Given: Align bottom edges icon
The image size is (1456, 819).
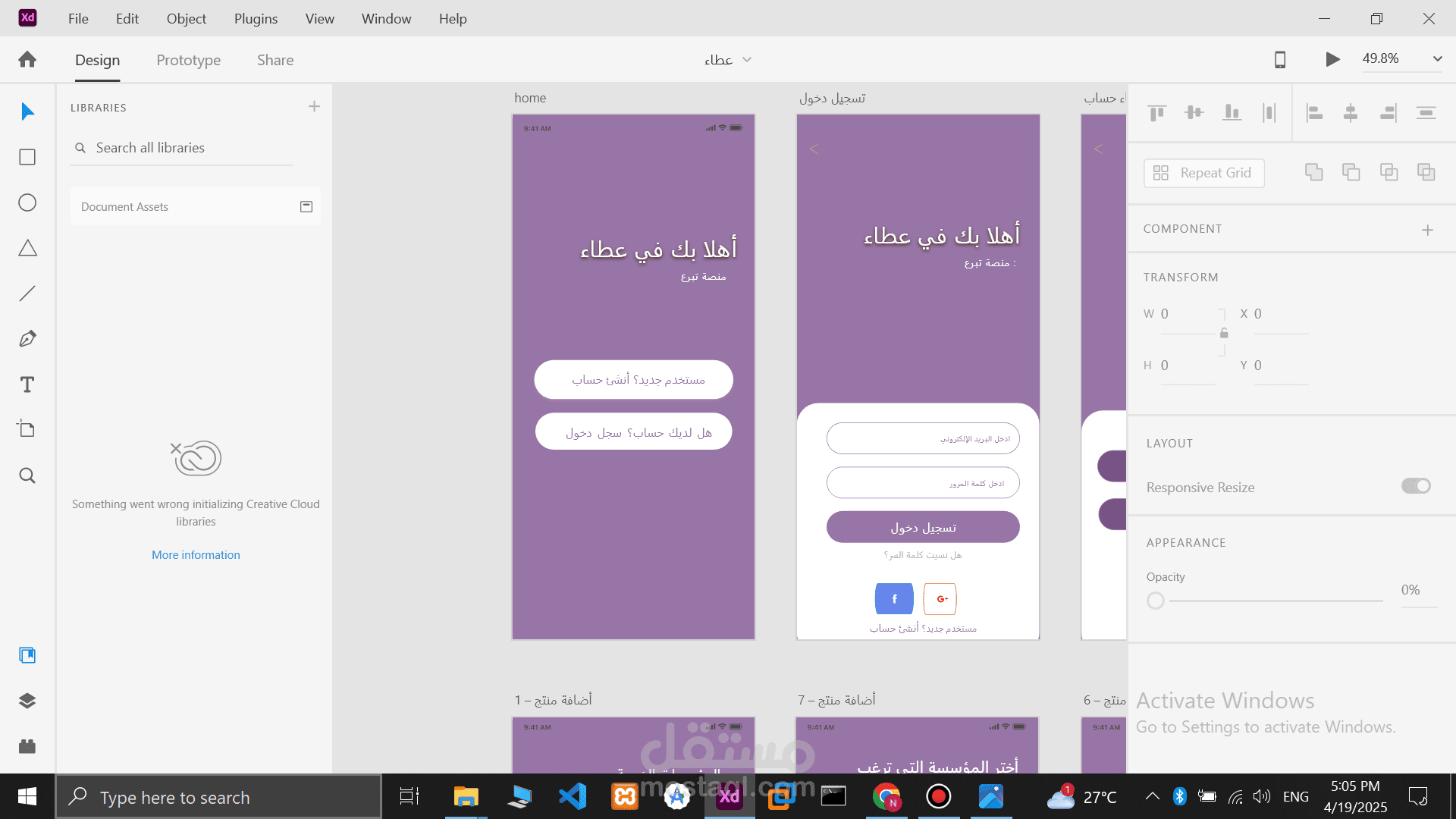Looking at the screenshot, I should click(1232, 113).
